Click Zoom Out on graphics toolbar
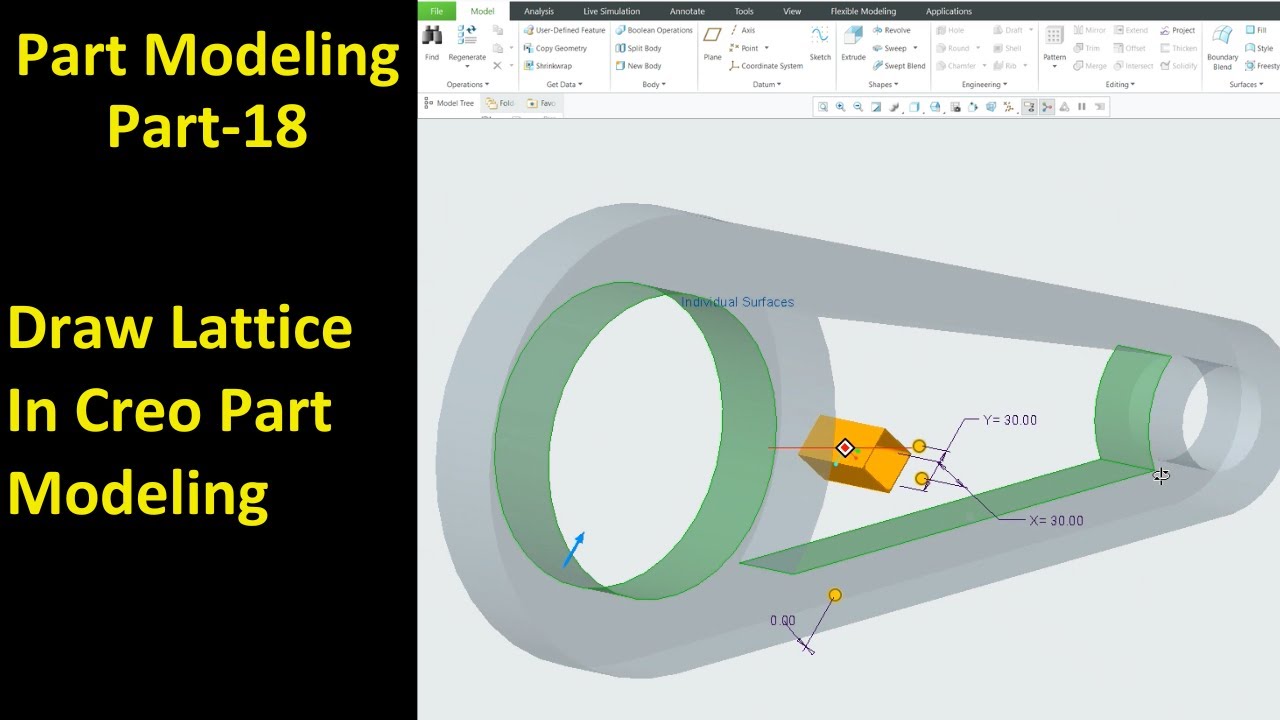1280x720 pixels. coord(858,107)
